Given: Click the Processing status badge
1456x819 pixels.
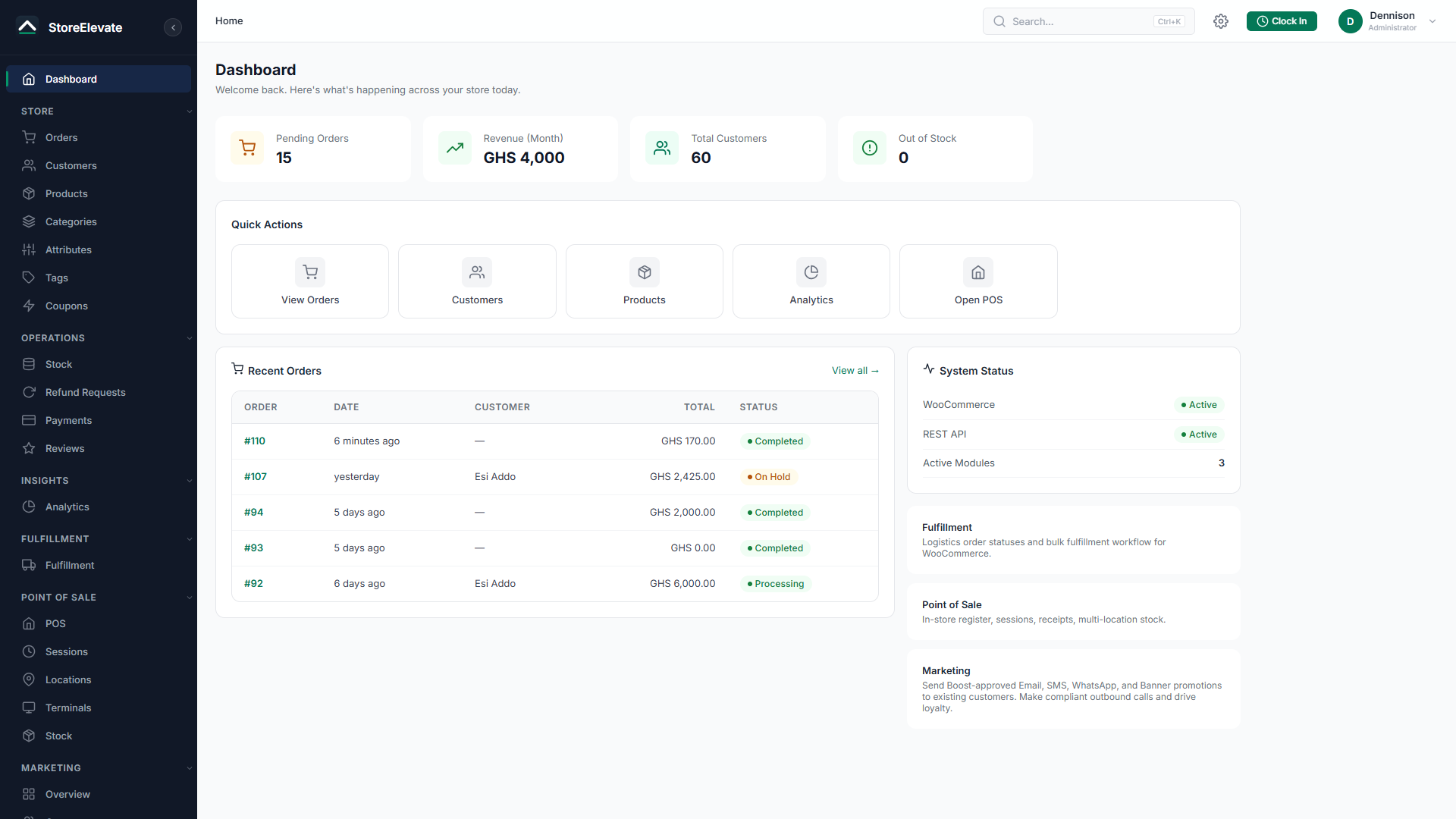Looking at the screenshot, I should pyautogui.click(x=776, y=584).
